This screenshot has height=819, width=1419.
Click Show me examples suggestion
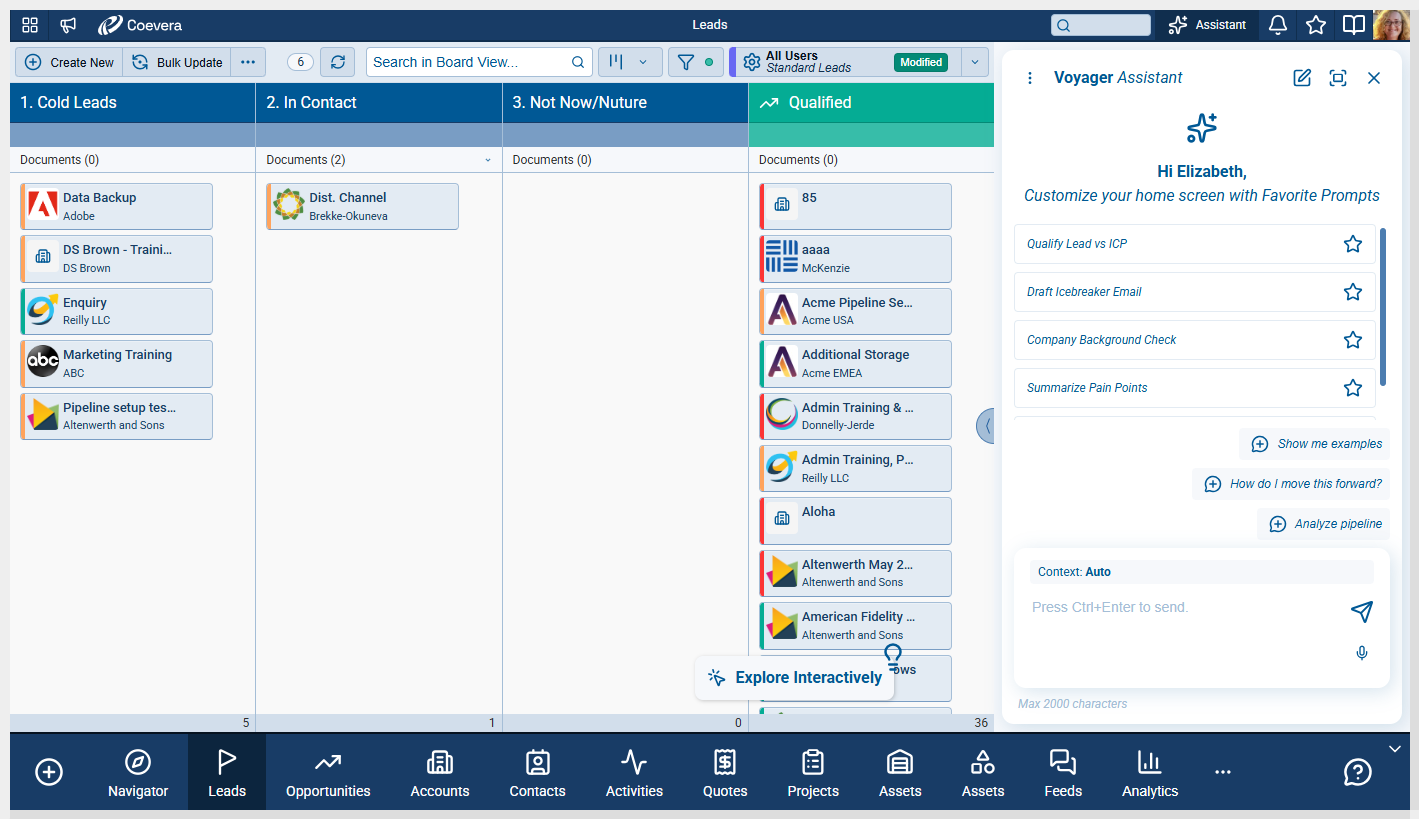1314,444
